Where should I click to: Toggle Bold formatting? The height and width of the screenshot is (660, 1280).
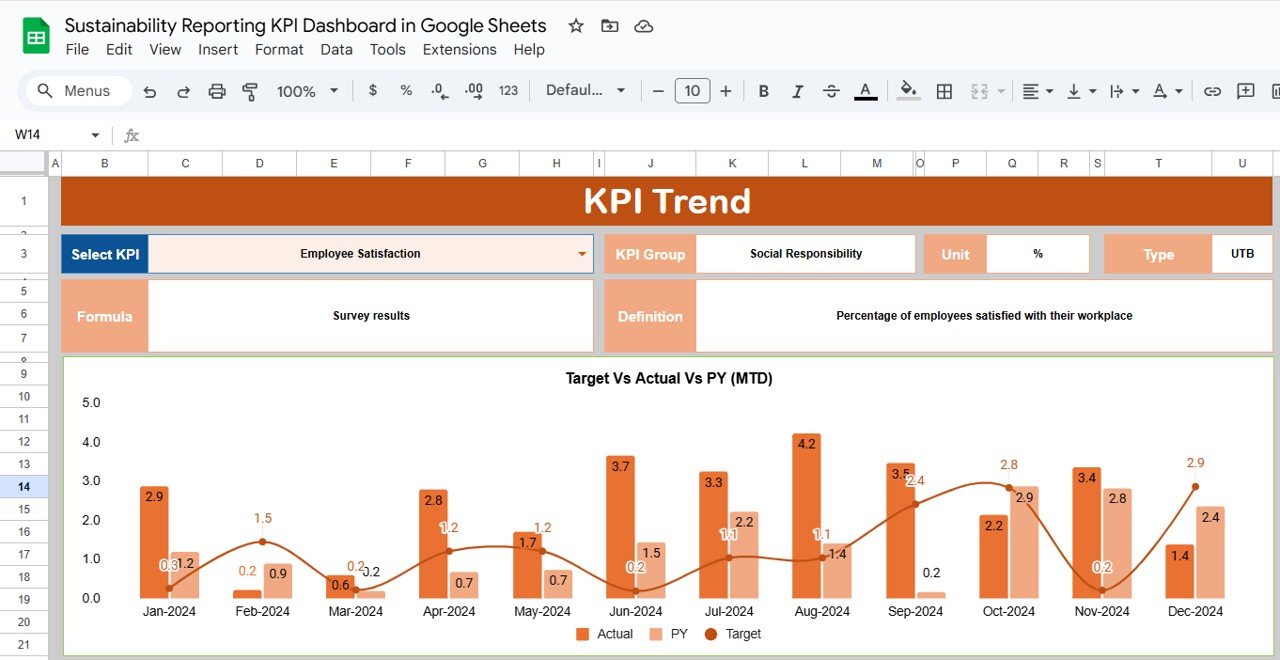[x=763, y=91]
